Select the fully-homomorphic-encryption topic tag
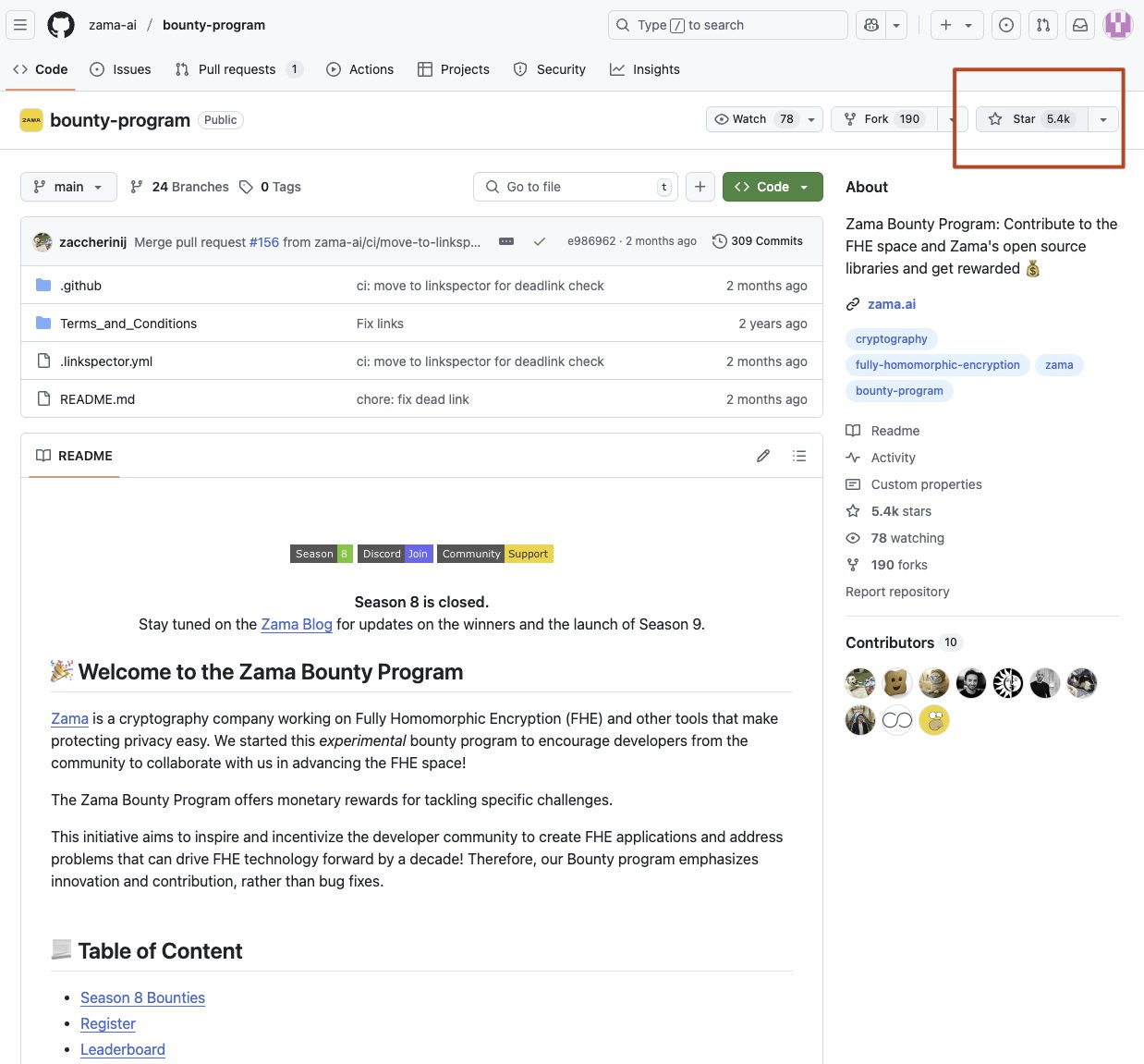The image size is (1144, 1064). coord(937,365)
